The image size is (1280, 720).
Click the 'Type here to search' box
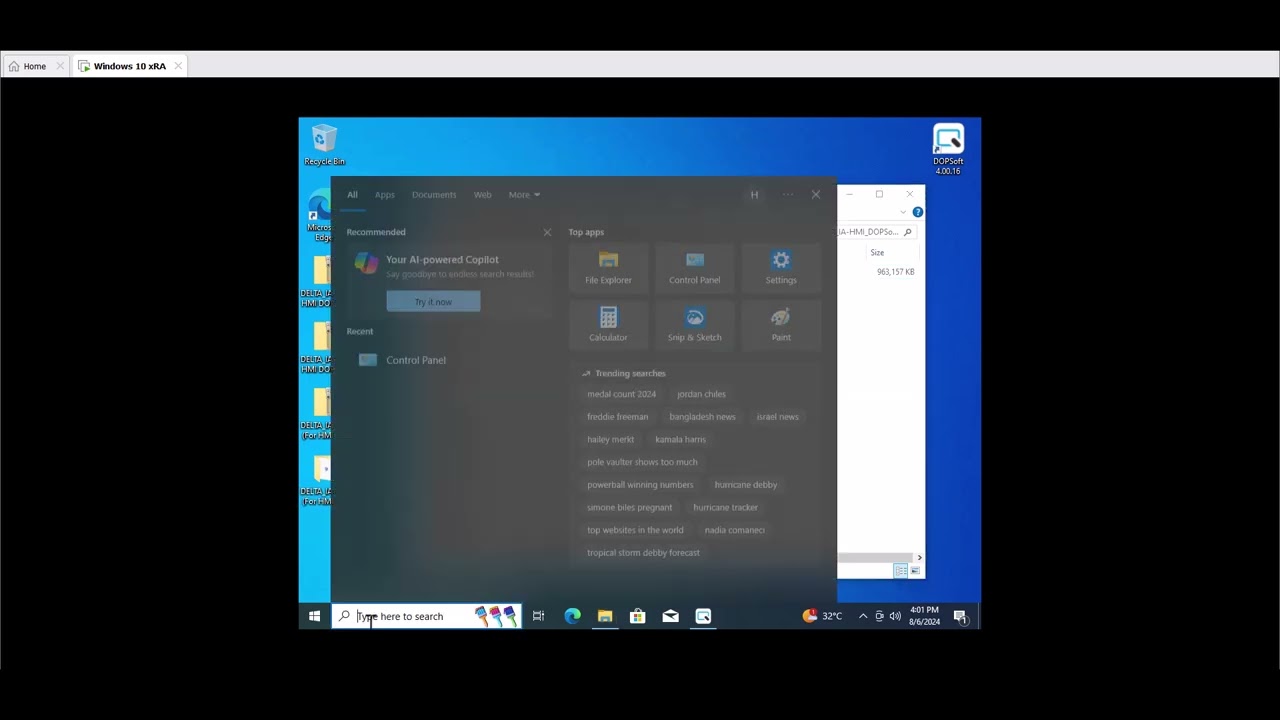(x=427, y=616)
